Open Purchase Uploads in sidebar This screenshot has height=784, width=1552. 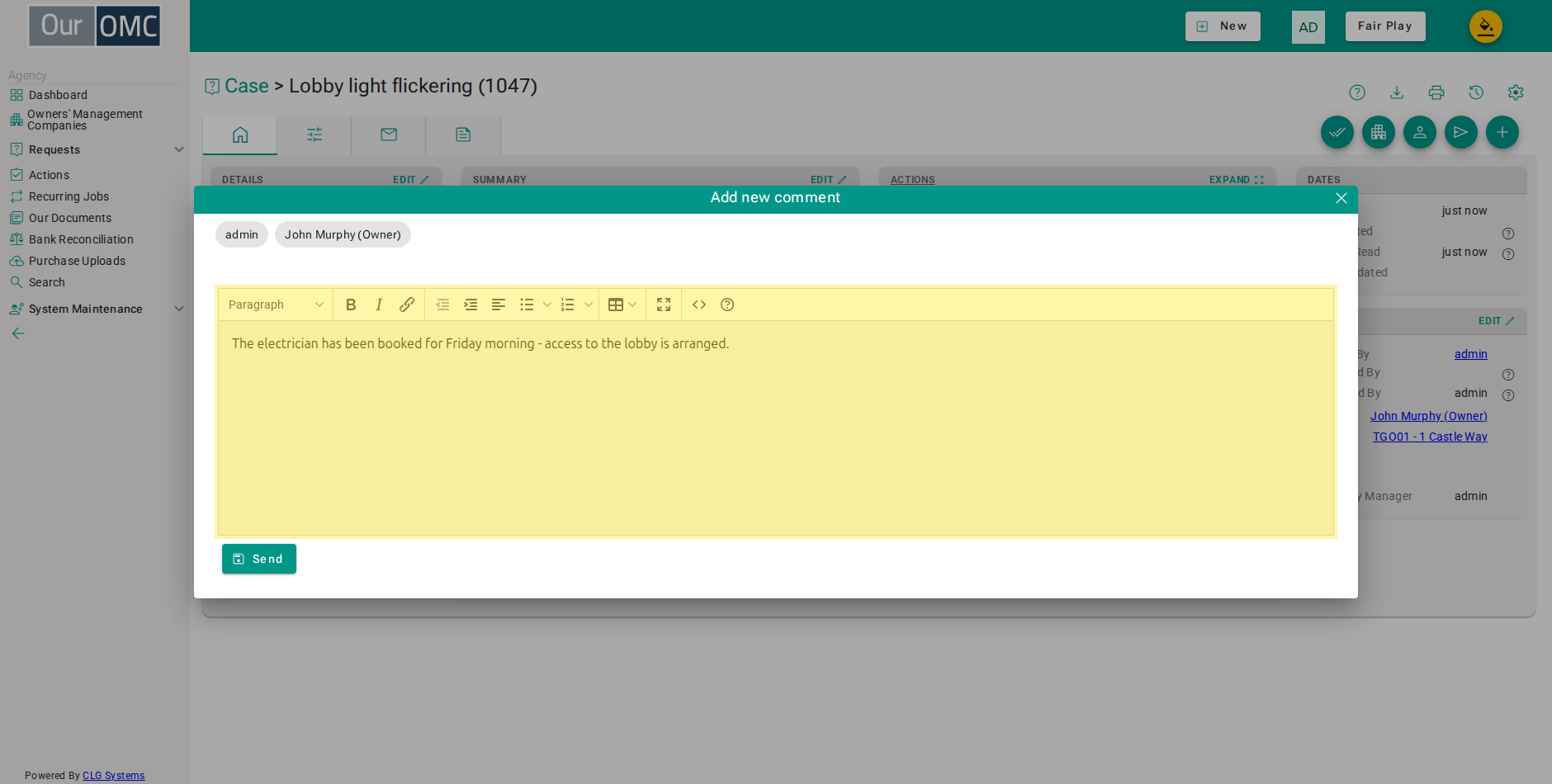tap(77, 261)
